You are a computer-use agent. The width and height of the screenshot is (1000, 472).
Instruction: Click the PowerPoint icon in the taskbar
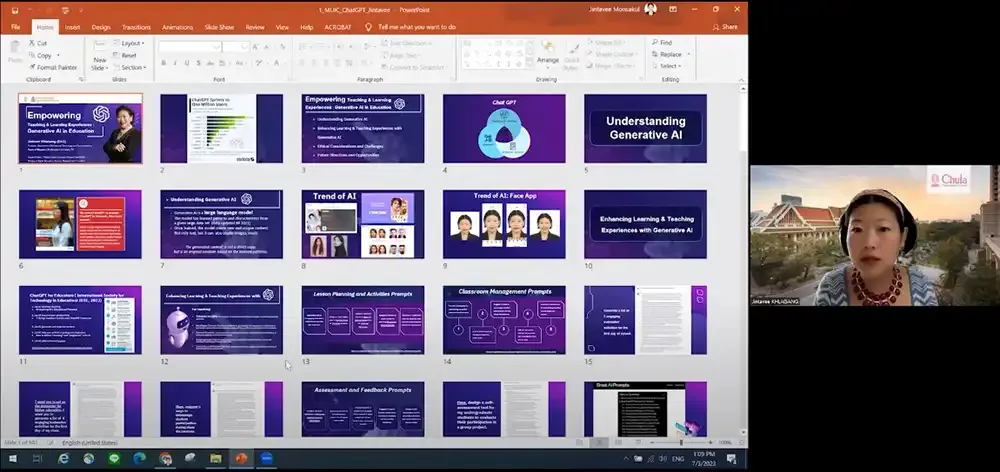click(x=241, y=459)
